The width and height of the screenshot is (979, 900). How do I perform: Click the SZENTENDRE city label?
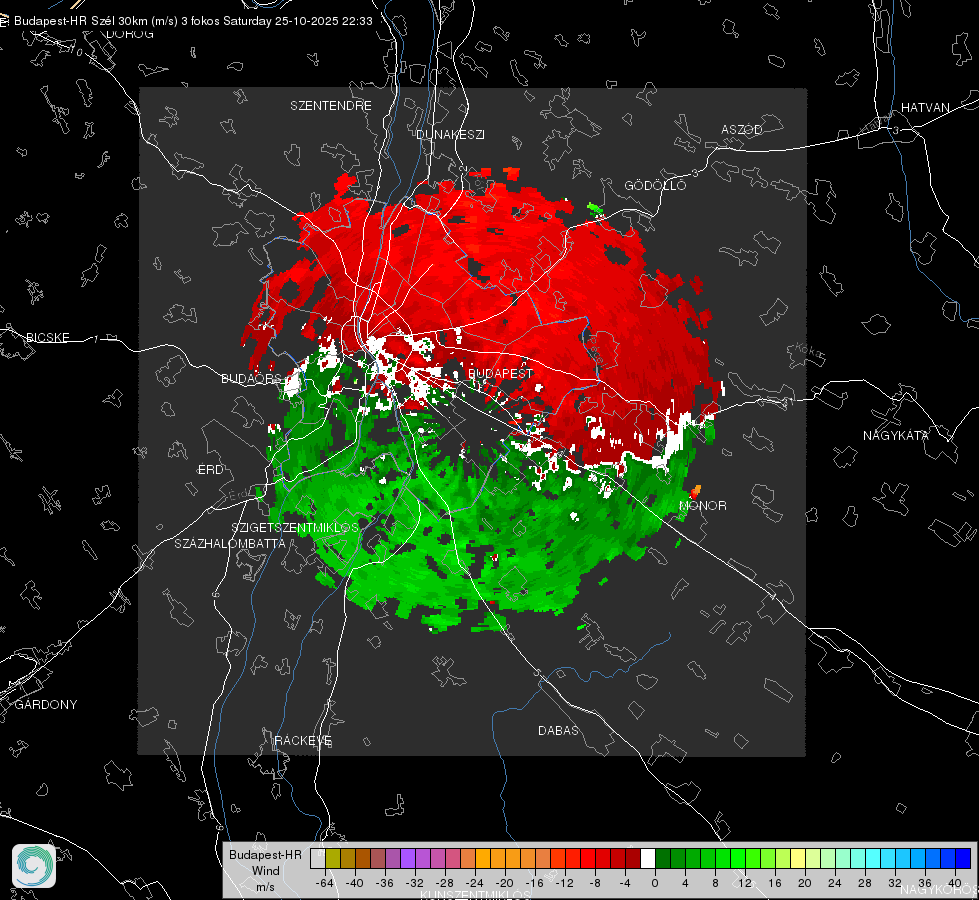331,106
